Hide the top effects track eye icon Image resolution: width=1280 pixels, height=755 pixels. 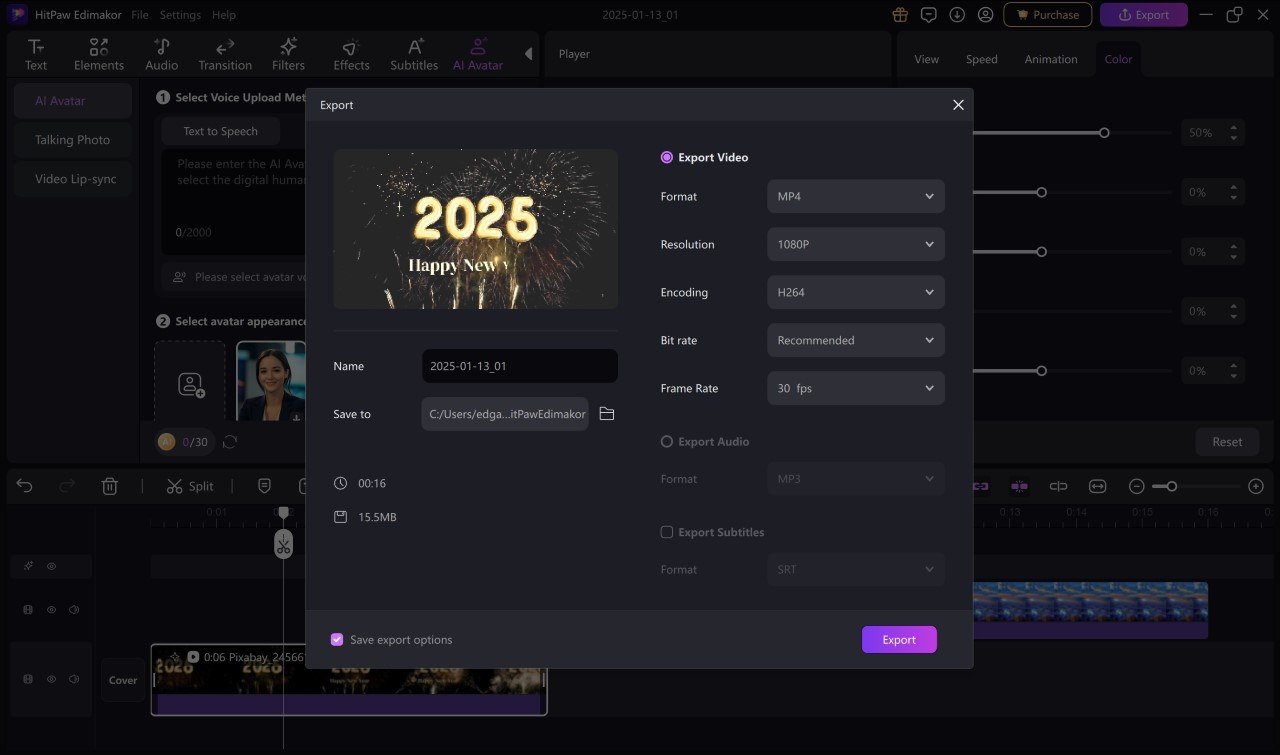coord(52,566)
